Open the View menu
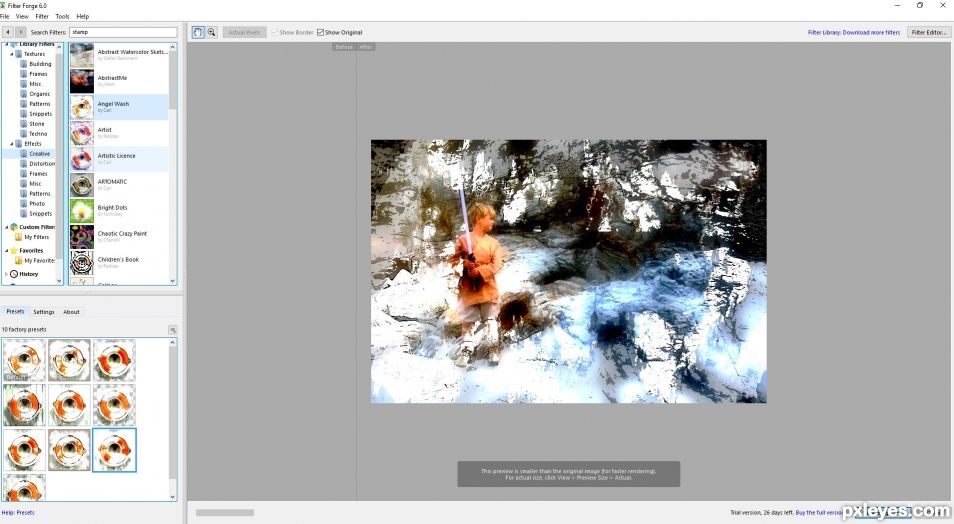This screenshot has height=524, width=954. (22, 16)
